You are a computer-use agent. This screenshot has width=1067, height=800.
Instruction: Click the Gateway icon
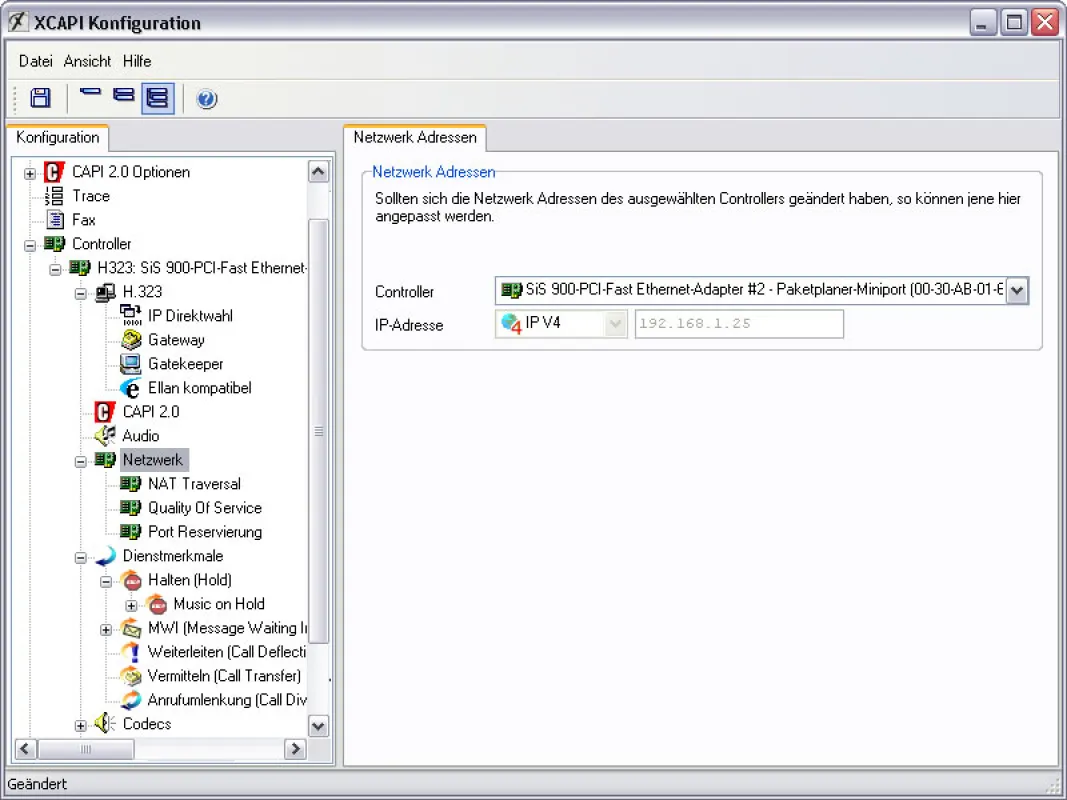coord(131,339)
